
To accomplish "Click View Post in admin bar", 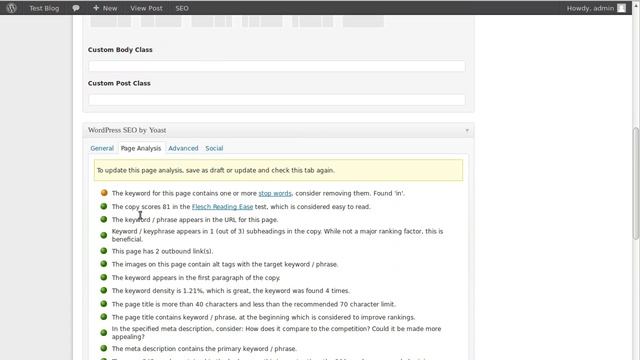I will [x=146, y=8].
